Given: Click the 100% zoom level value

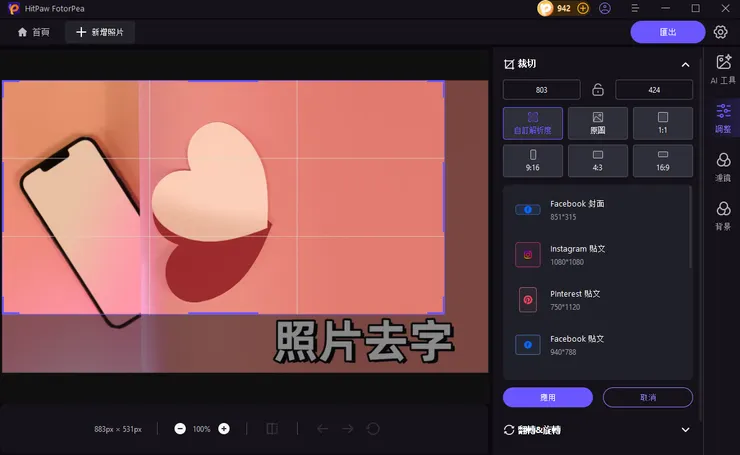Looking at the screenshot, I should (x=202, y=429).
